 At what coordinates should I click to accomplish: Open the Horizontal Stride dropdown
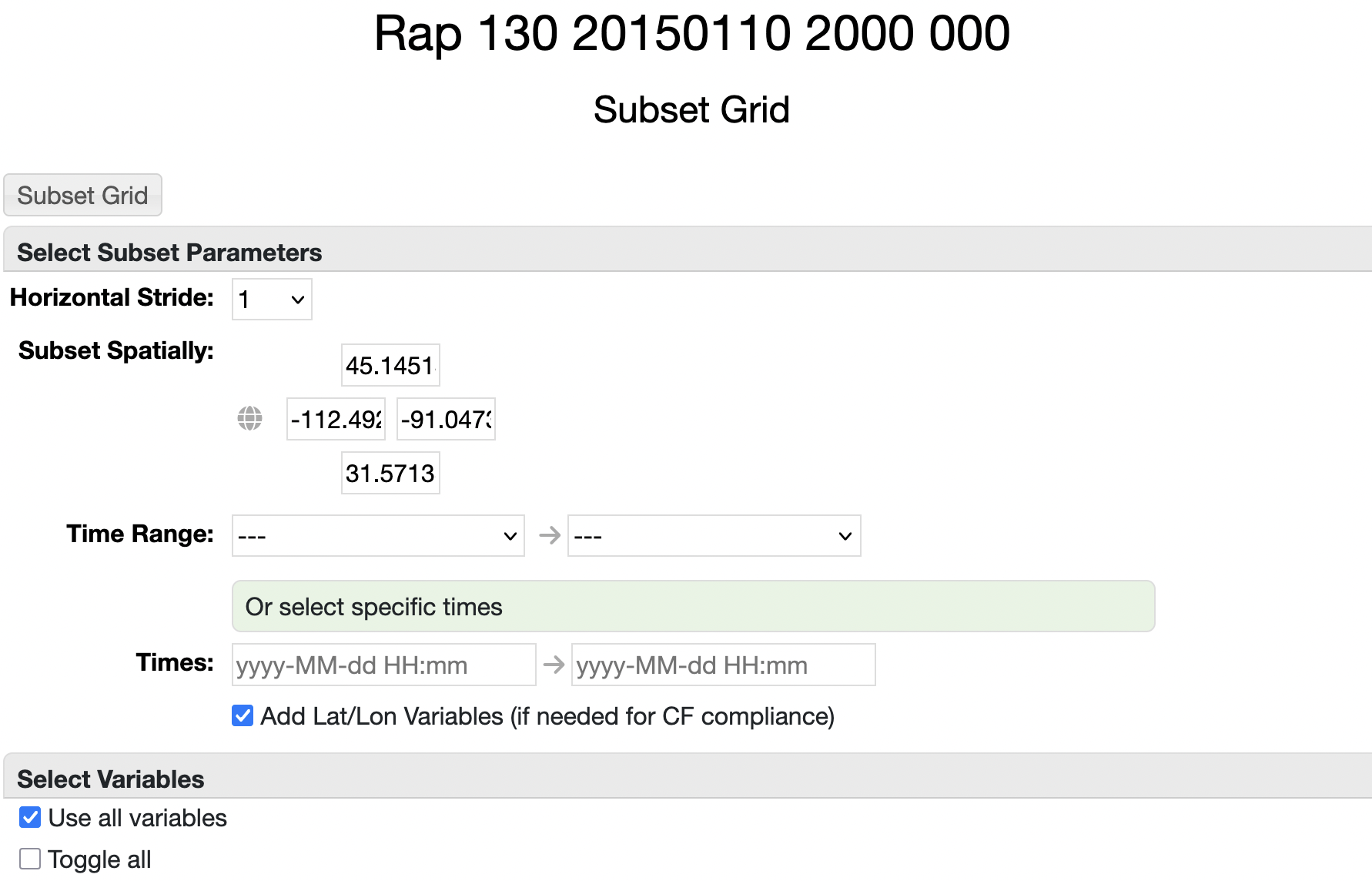point(272,300)
